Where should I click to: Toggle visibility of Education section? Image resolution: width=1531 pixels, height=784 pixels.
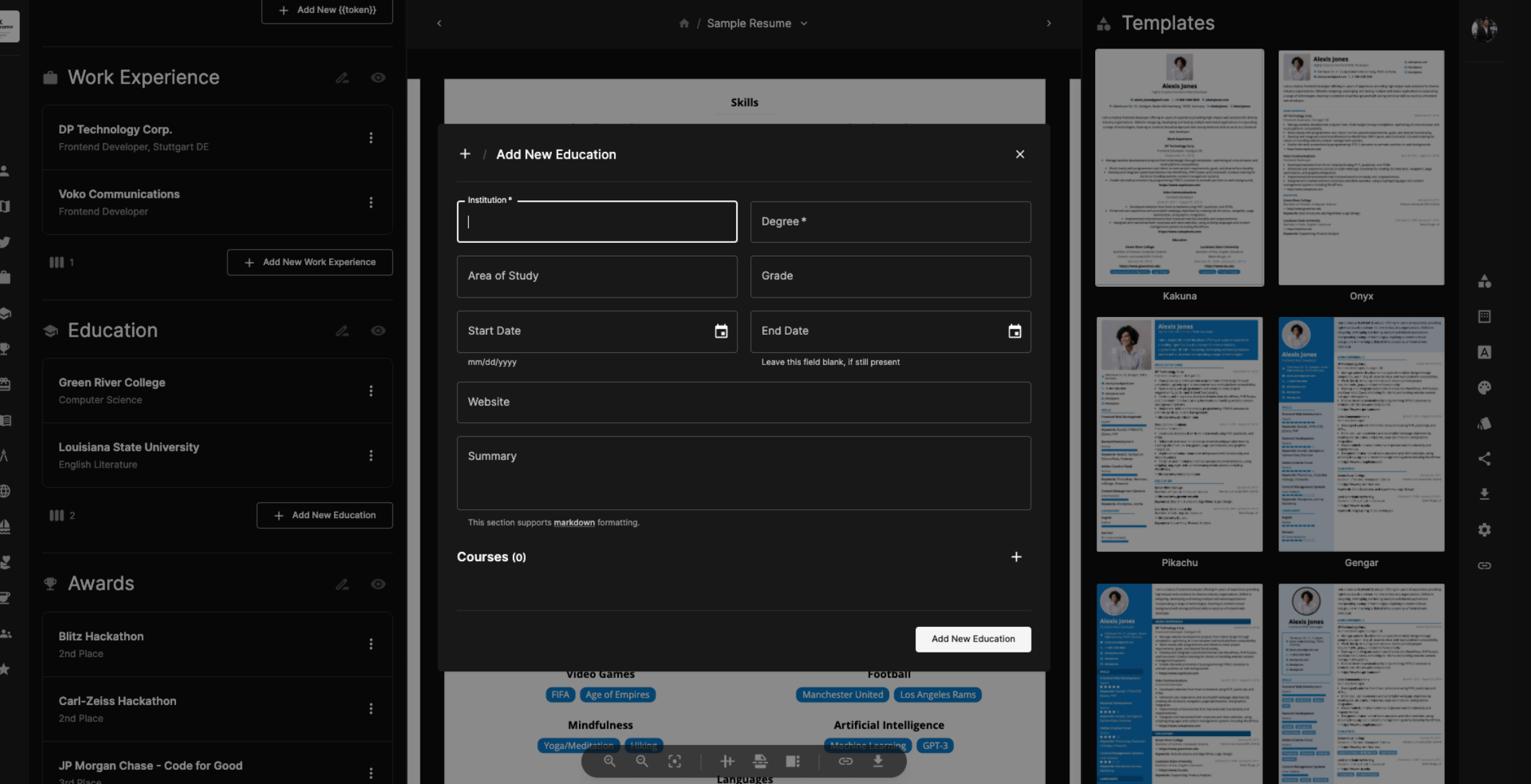tap(378, 330)
